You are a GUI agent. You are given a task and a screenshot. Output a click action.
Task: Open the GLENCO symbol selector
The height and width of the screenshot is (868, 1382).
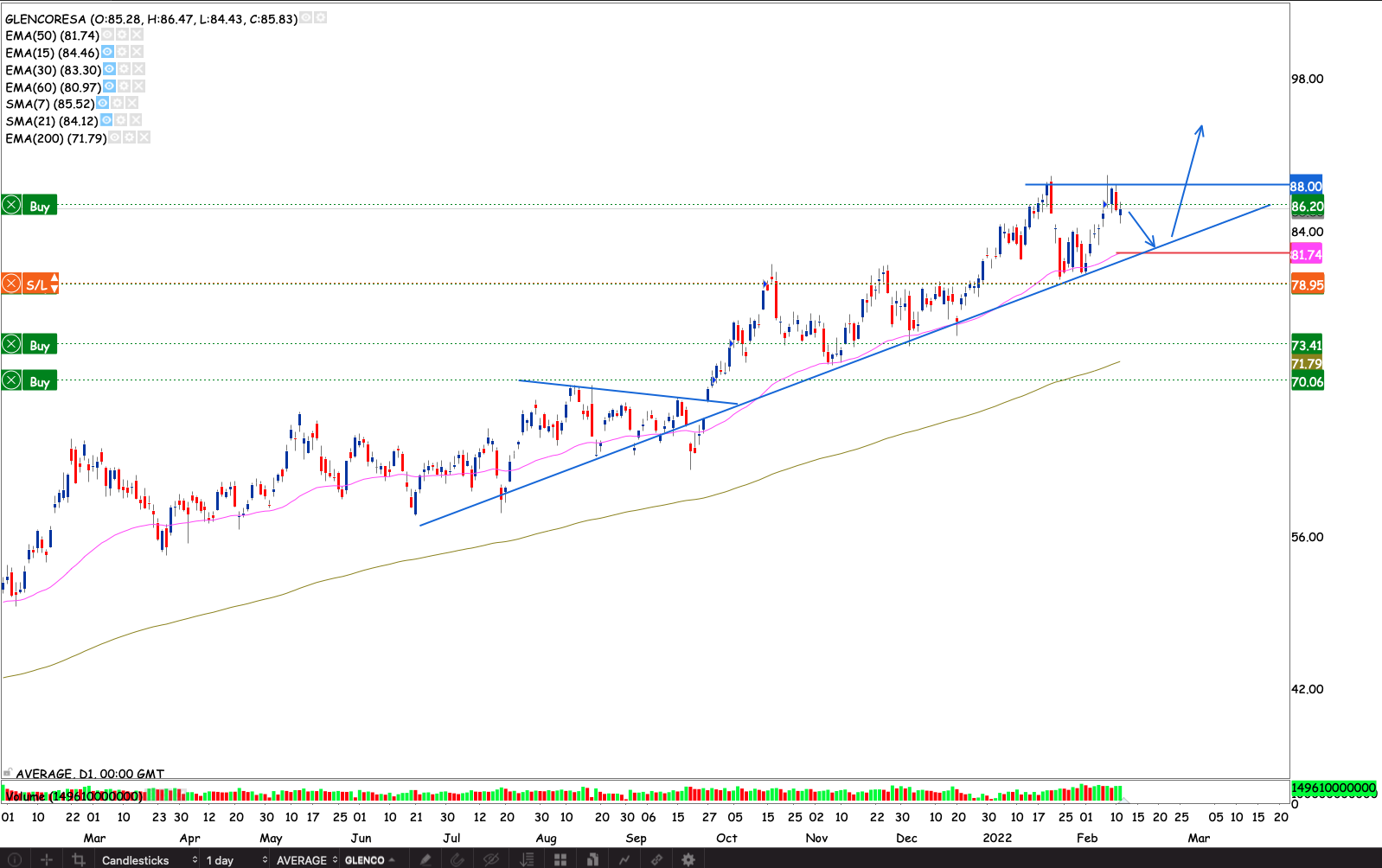pos(369,860)
